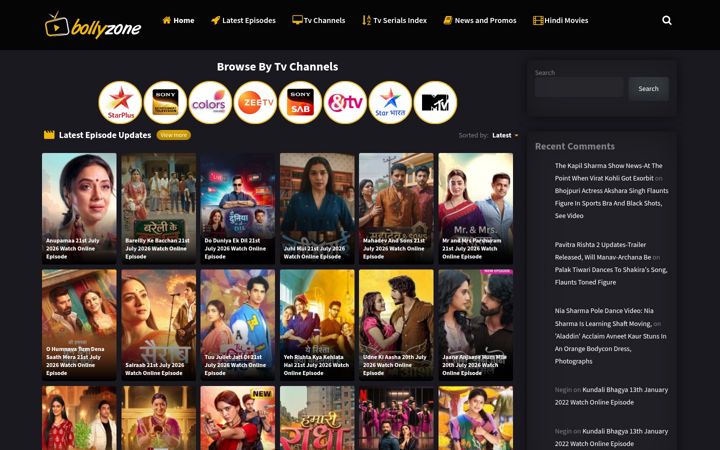Click the bollyzone logo
The width and height of the screenshot is (720, 450).
coord(93,25)
